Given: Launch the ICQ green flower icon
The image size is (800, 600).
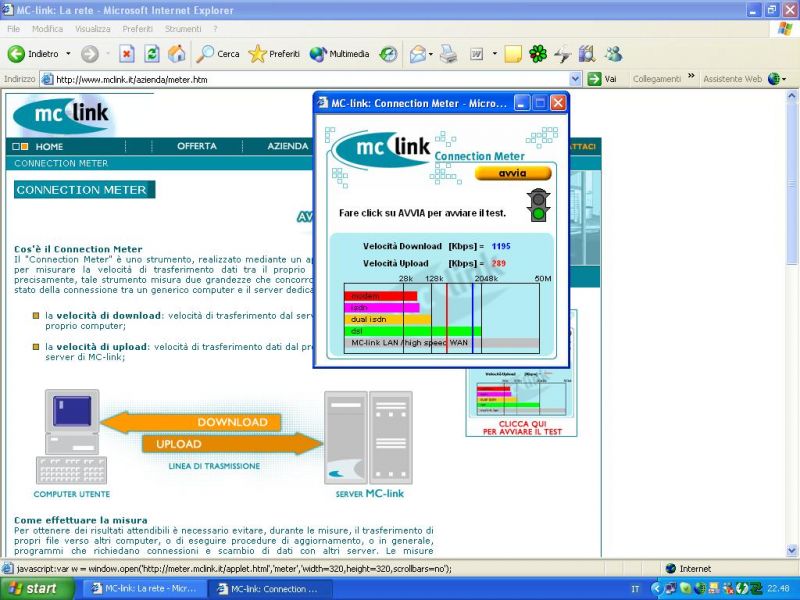Looking at the screenshot, I should pyautogui.click(x=538, y=54).
